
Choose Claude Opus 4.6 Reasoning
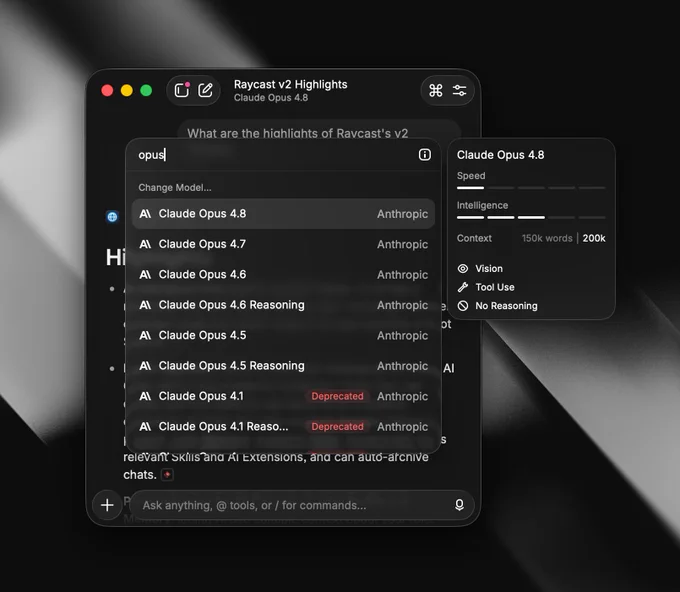click(x=283, y=305)
